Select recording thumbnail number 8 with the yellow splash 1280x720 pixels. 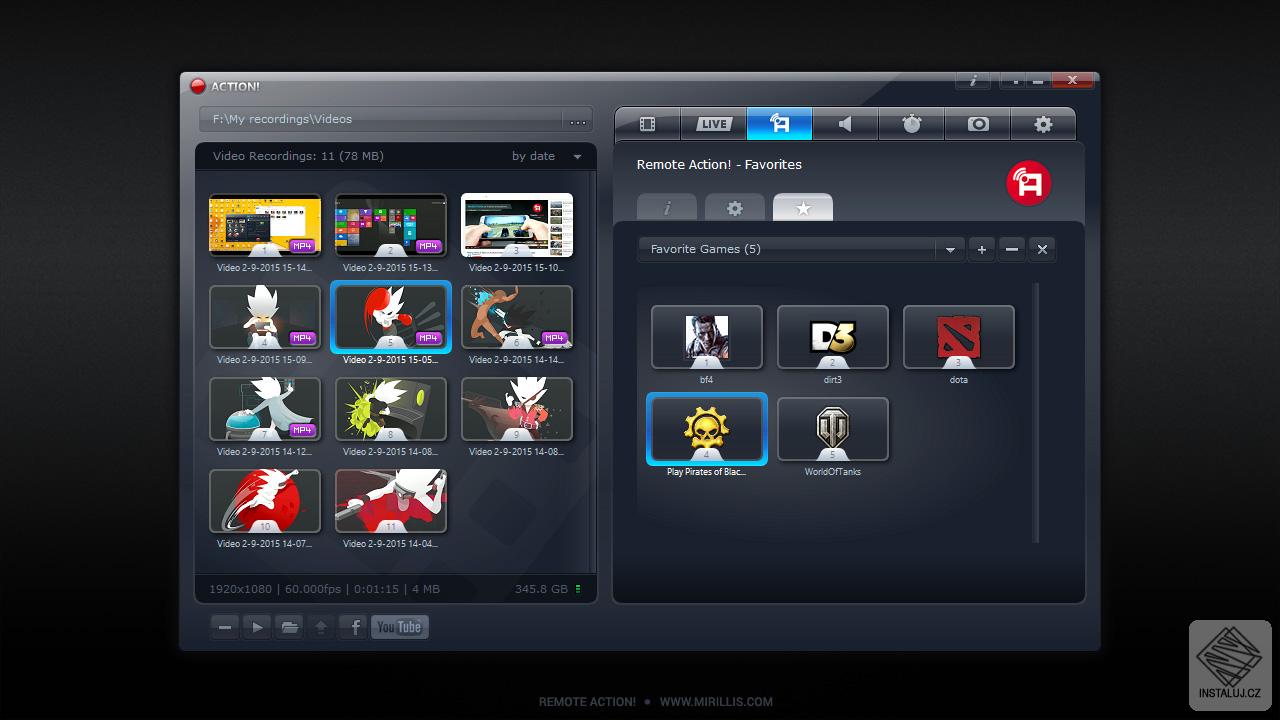pyautogui.click(x=391, y=409)
